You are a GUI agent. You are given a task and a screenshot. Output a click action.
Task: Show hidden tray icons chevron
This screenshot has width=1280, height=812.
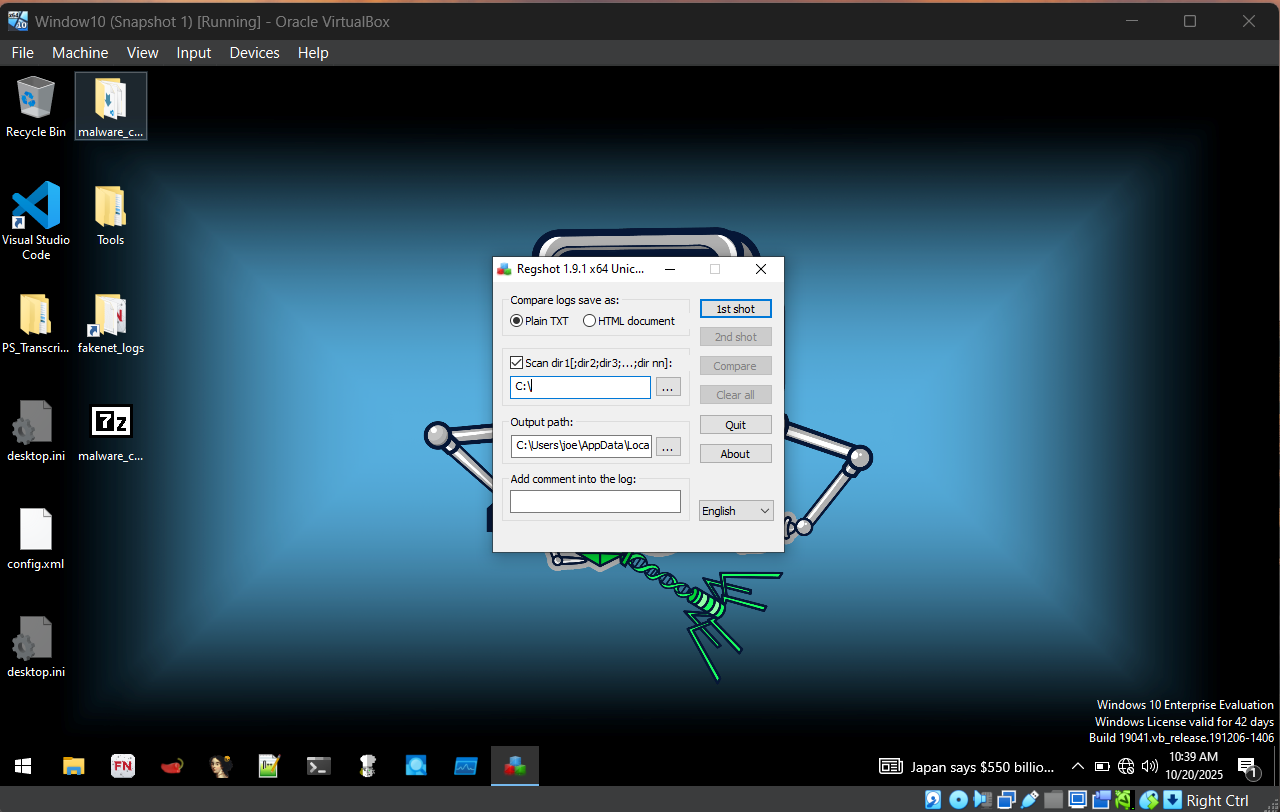(1077, 767)
